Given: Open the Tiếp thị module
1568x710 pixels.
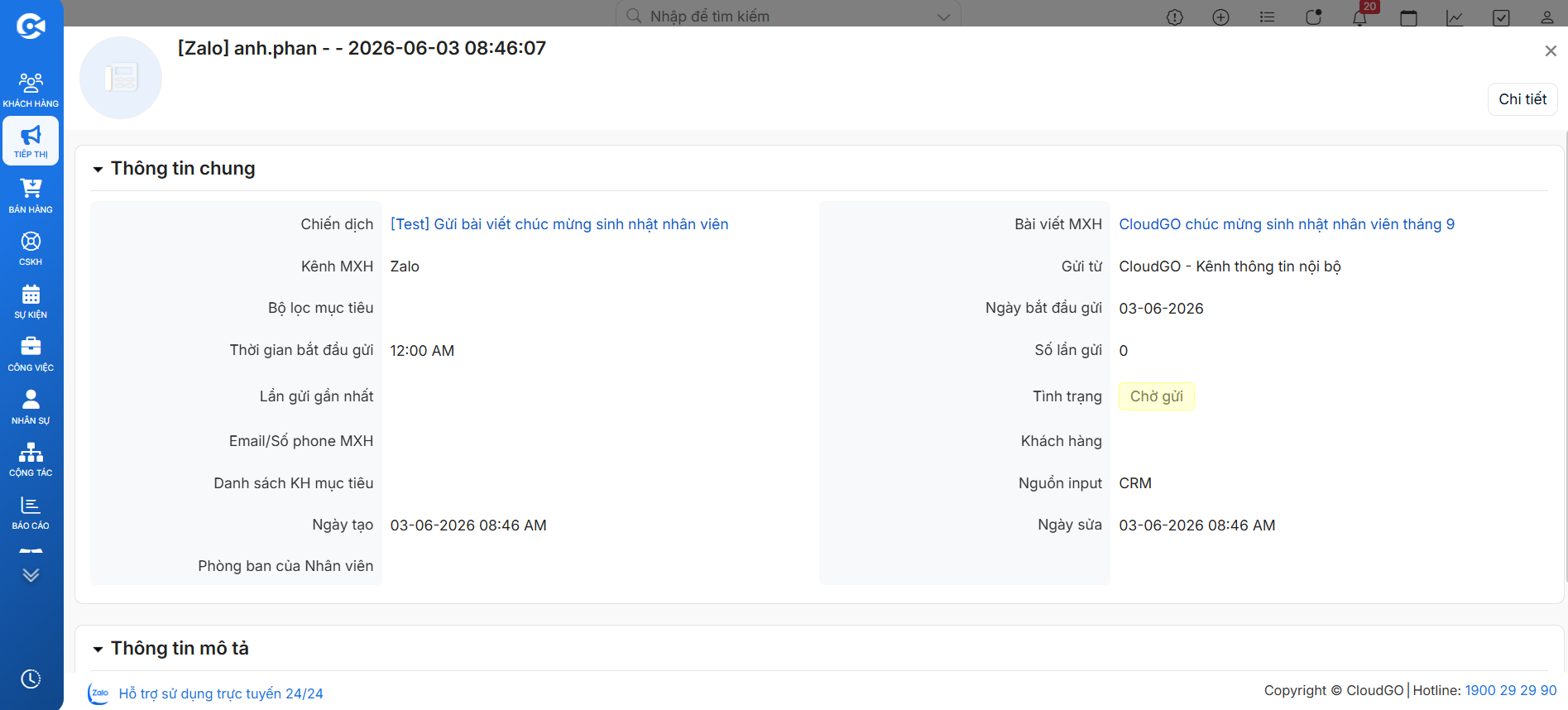Looking at the screenshot, I should 31,142.
